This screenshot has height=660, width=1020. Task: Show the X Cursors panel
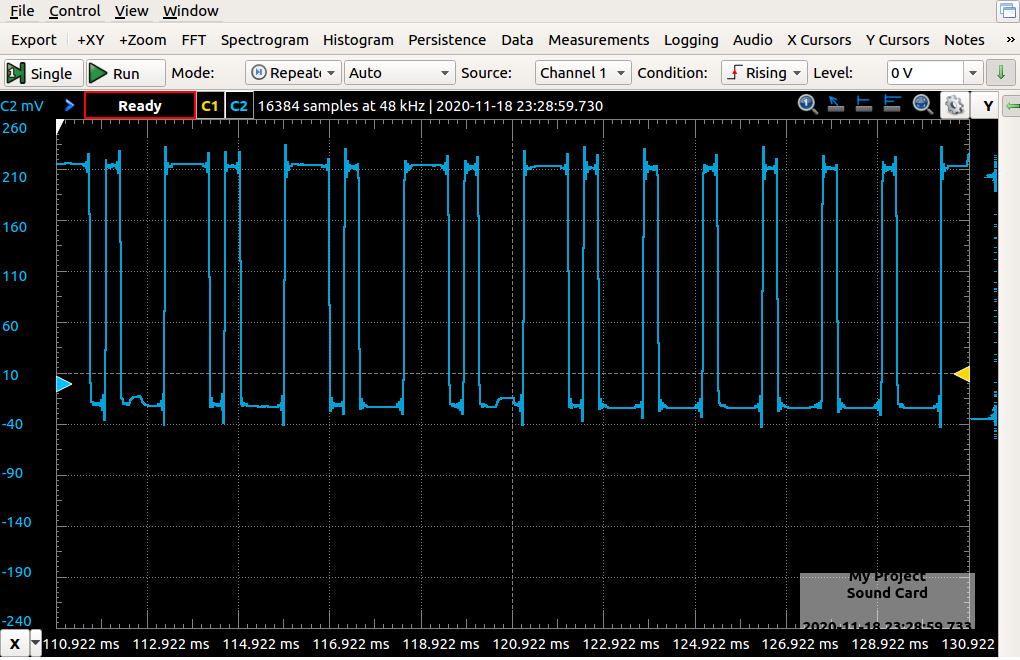(x=819, y=40)
